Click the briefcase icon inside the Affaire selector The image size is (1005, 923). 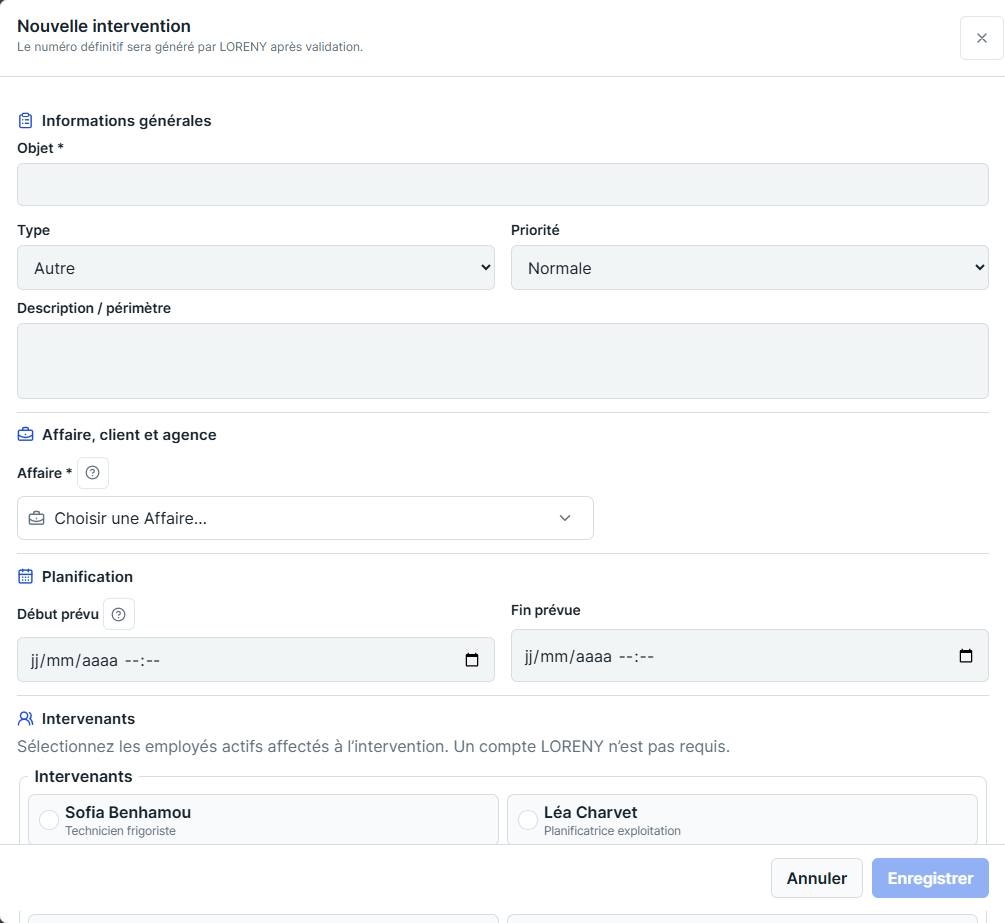pyautogui.click(x=37, y=518)
